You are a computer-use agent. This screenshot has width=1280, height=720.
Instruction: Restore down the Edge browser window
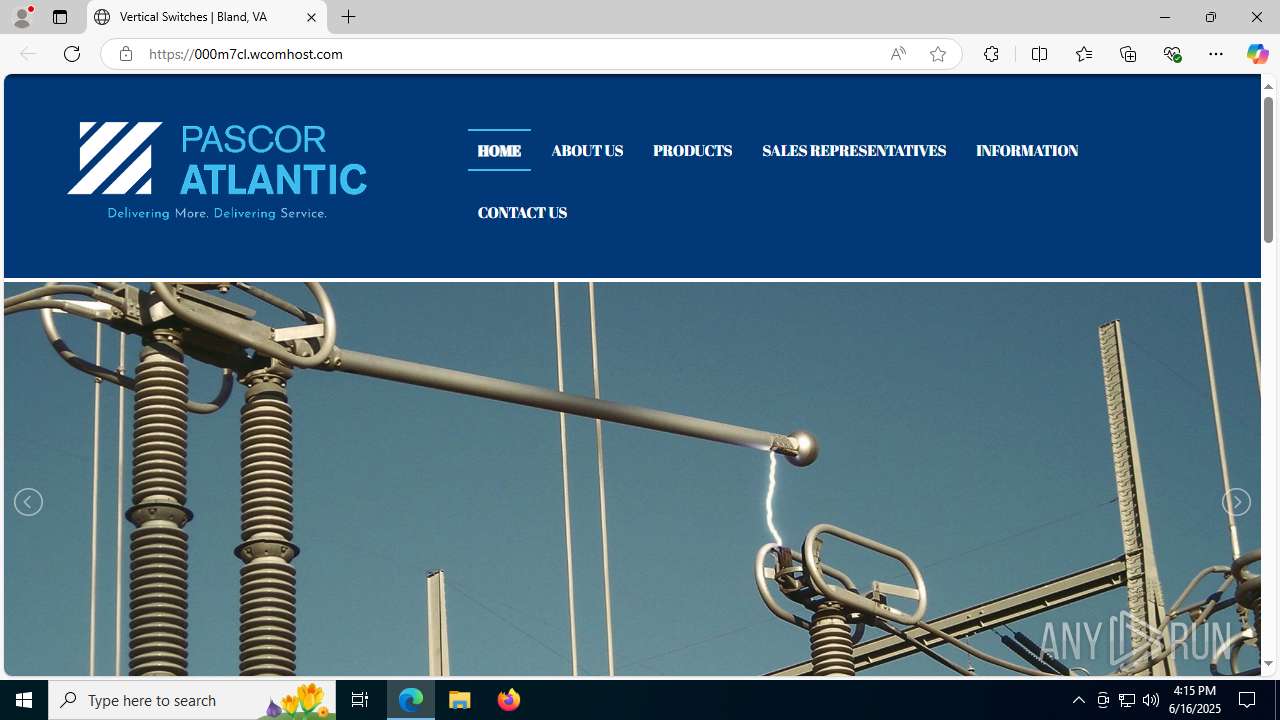[1211, 17]
